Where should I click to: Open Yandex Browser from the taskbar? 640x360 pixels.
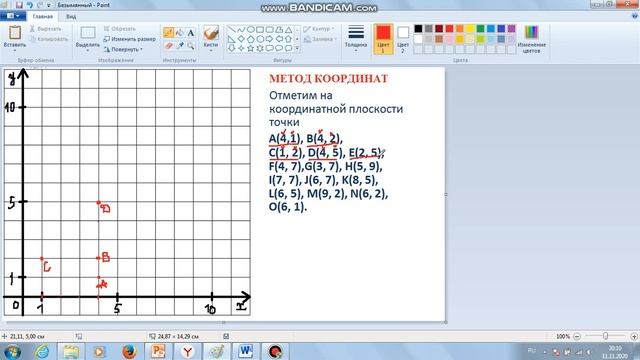pyautogui.click(x=187, y=351)
